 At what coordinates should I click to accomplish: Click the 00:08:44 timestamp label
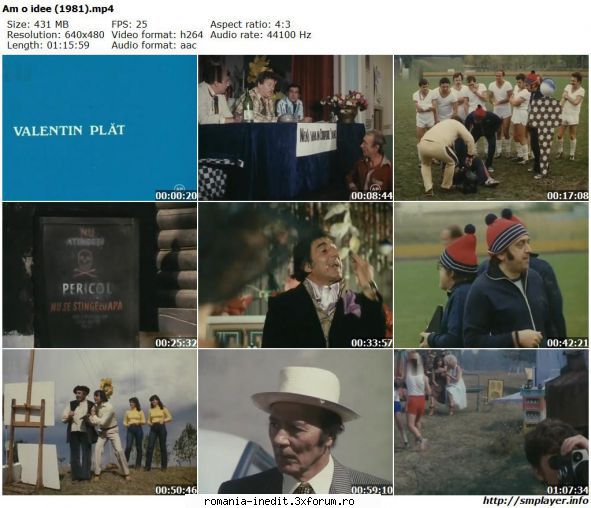[372, 196]
